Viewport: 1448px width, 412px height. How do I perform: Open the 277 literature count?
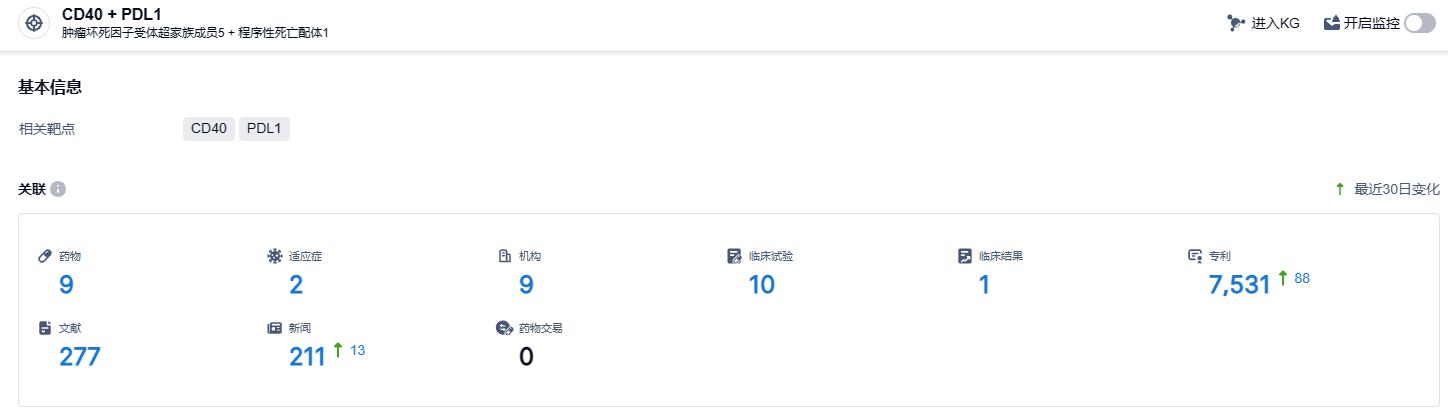point(80,357)
